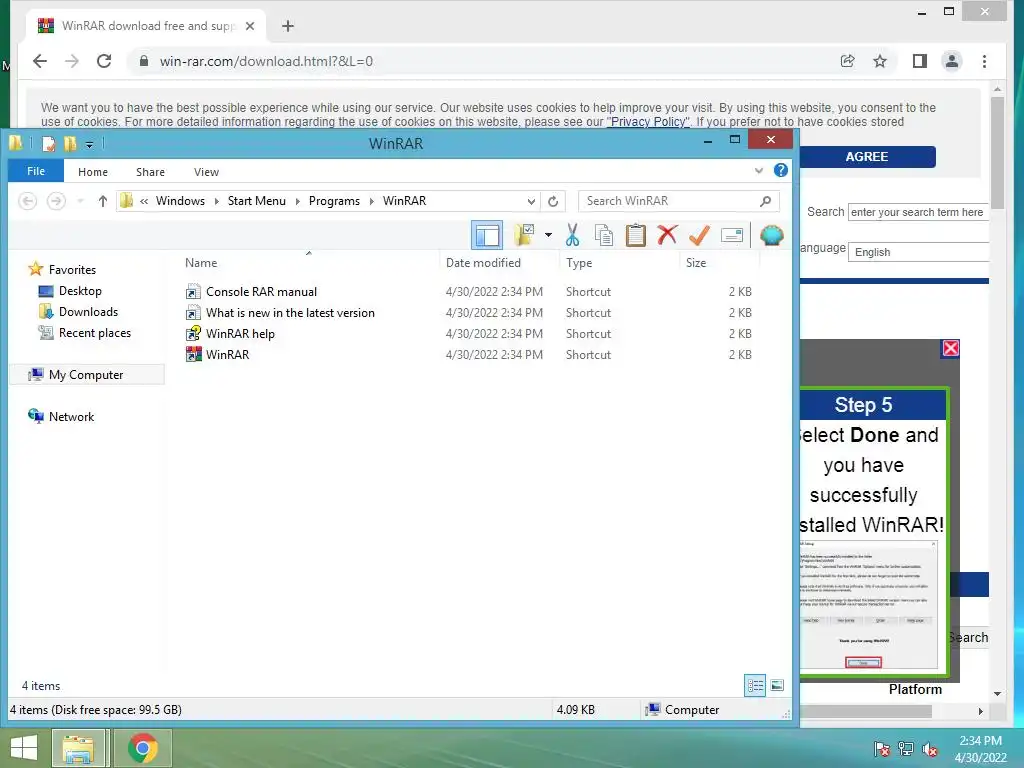The height and width of the screenshot is (768, 1024).
Task: Select the Console RAR manual shortcut
Action: [261, 292]
